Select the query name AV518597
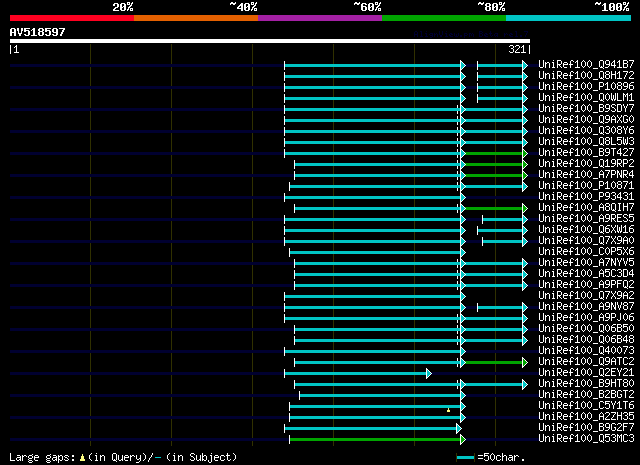 pyautogui.click(x=37, y=32)
